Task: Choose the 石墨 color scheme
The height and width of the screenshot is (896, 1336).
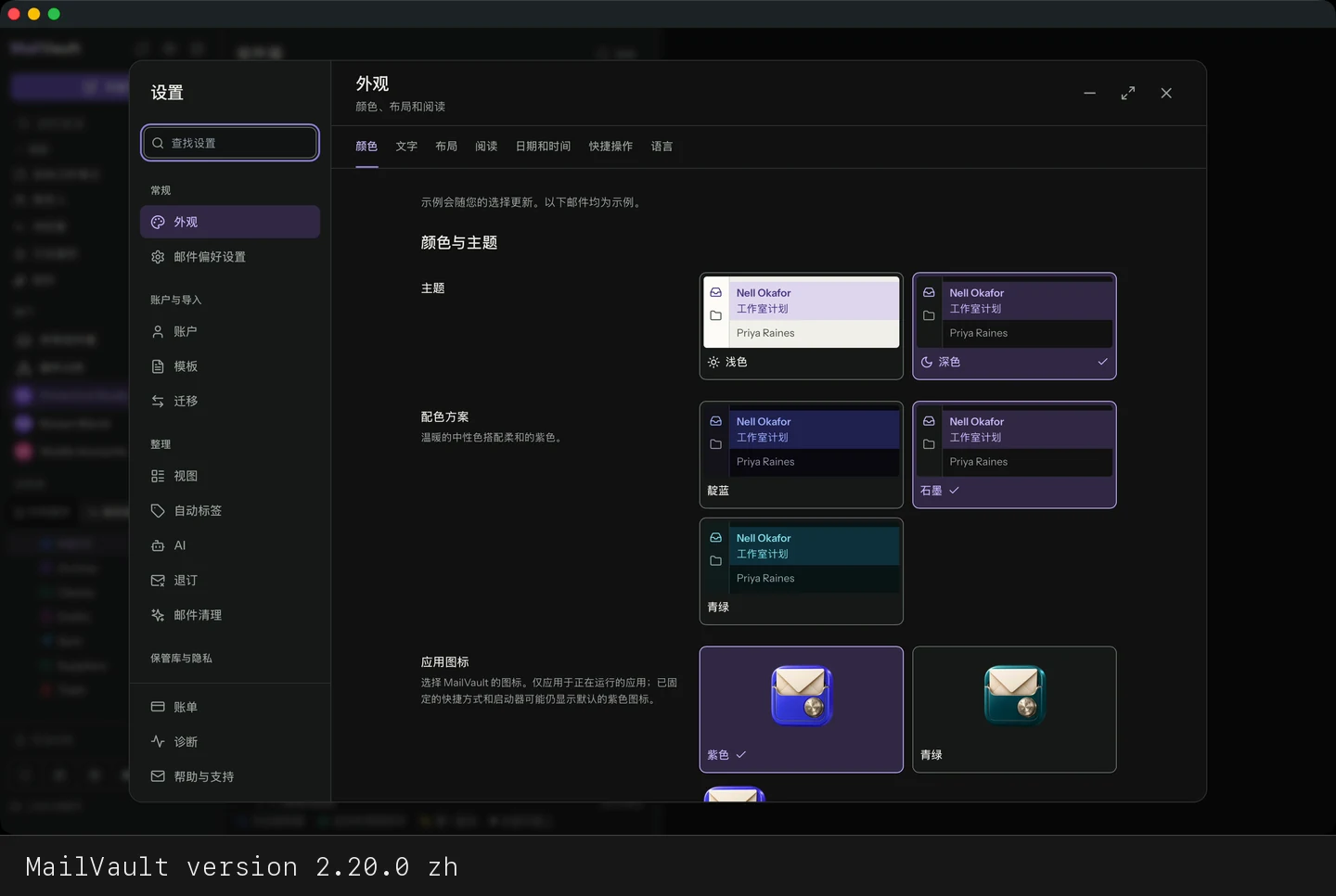Action: coord(1015,454)
